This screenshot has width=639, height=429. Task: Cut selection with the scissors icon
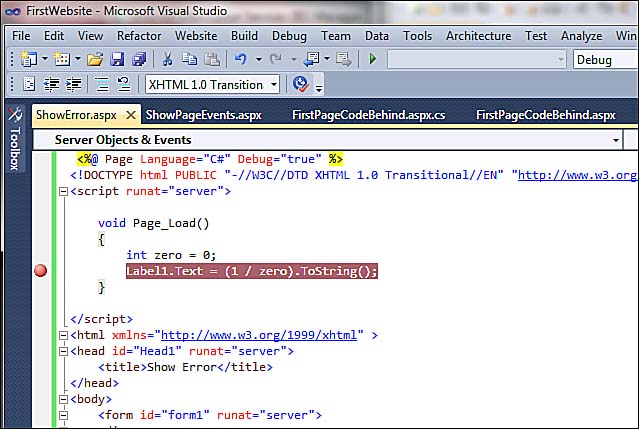[x=167, y=59]
